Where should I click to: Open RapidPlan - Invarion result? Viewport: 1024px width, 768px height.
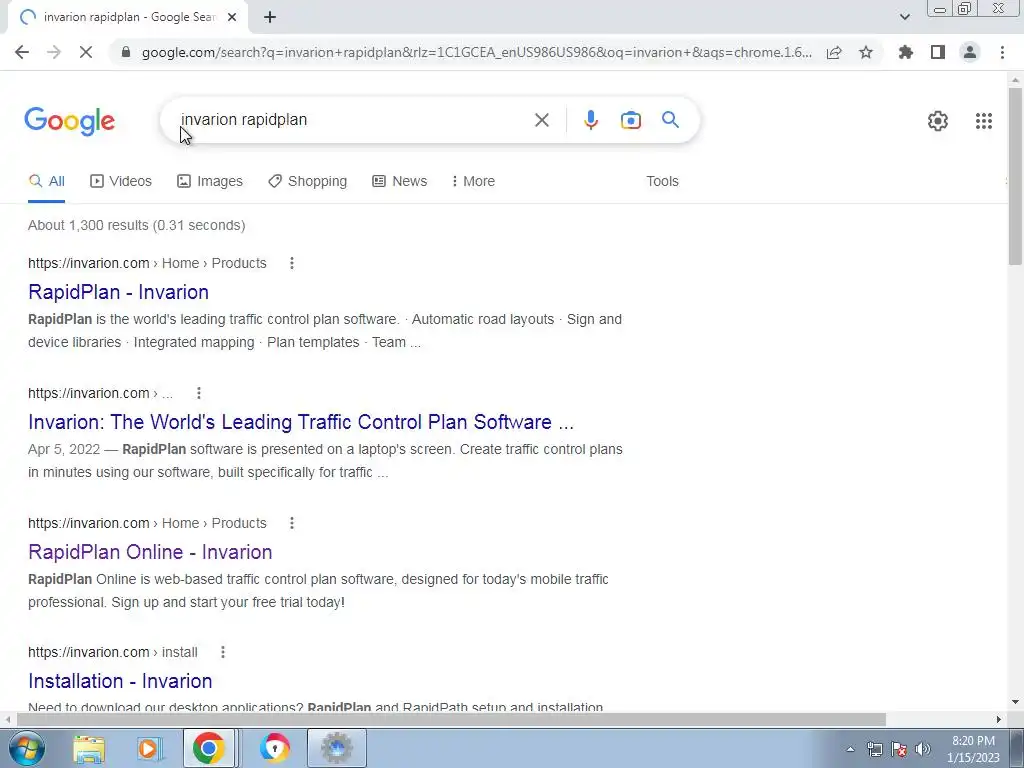(118, 292)
